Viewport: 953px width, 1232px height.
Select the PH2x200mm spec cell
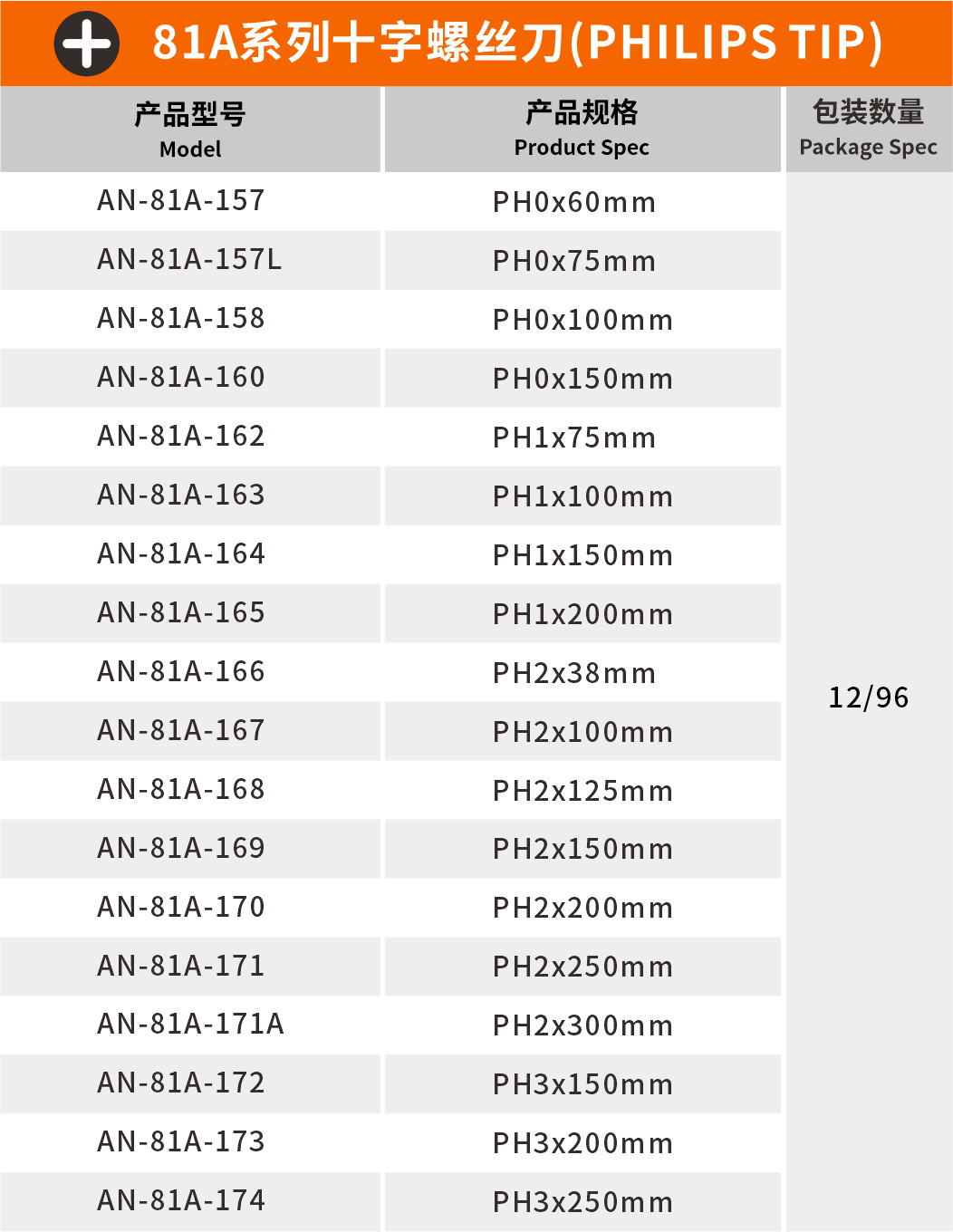coord(582,908)
